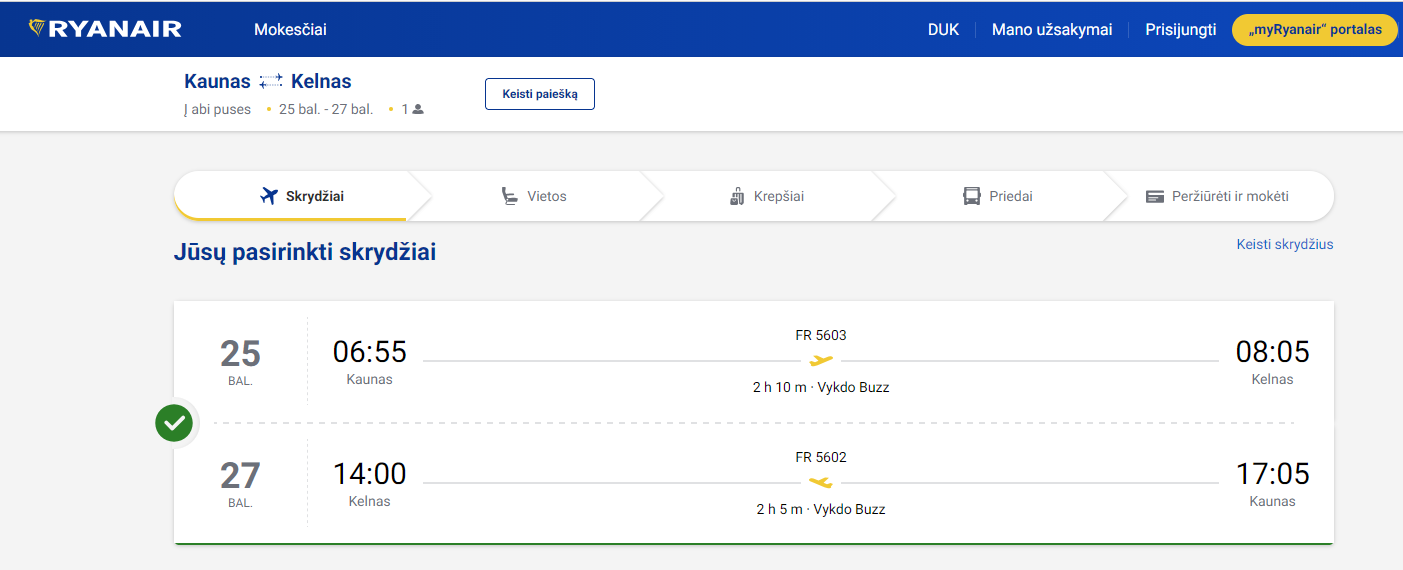This screenshot has height=570, width=1403.
Task: Open the DUK help link
Action: pos(943,29)
